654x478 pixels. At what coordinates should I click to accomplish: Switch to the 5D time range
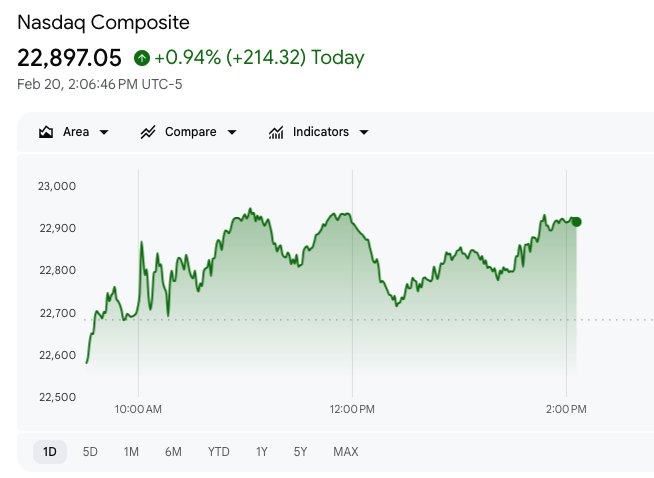[x=90, y=452]
